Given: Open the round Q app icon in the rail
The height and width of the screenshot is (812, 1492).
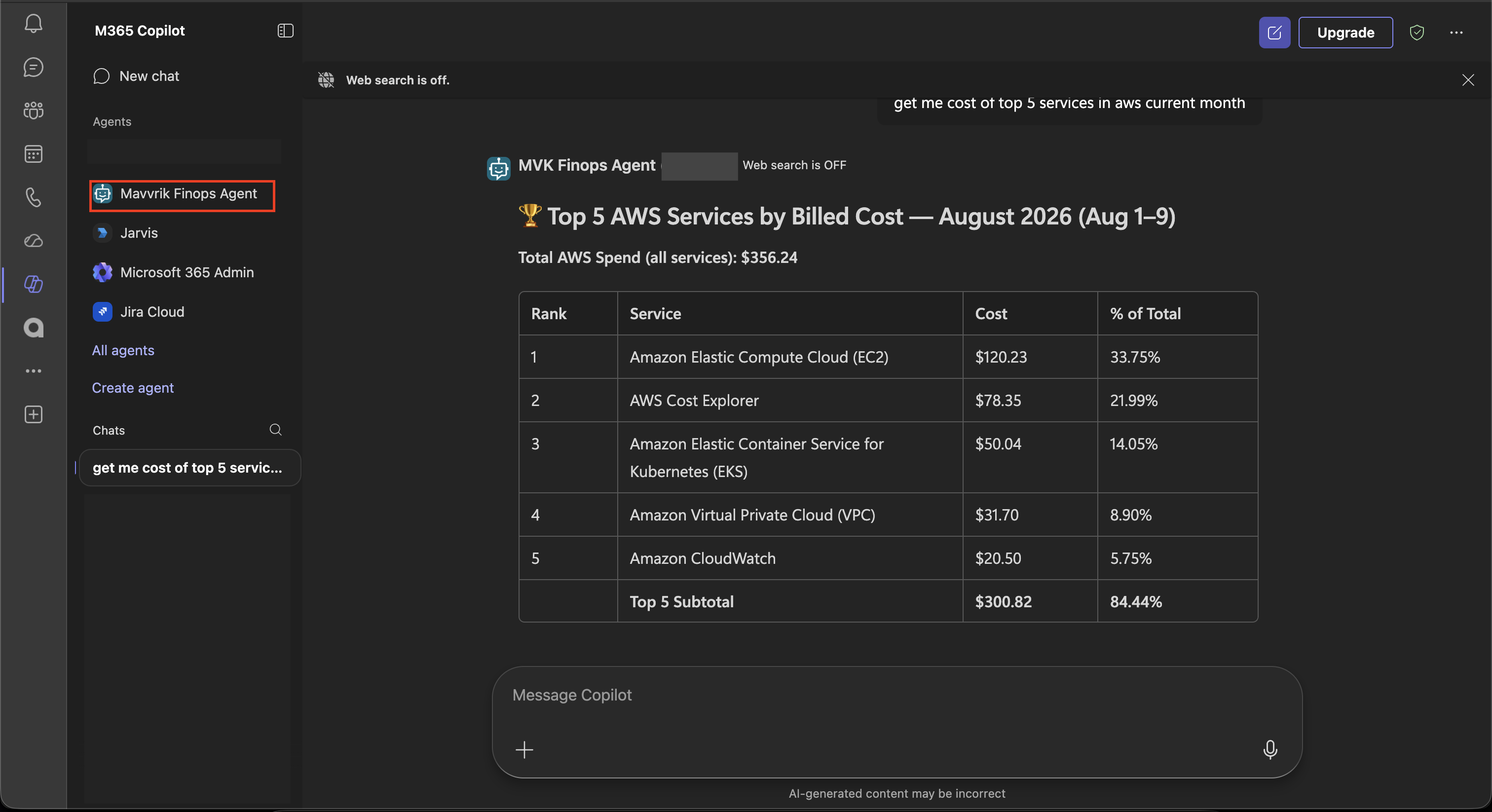Looking at the screenshot, I should (x=34, y=328).
